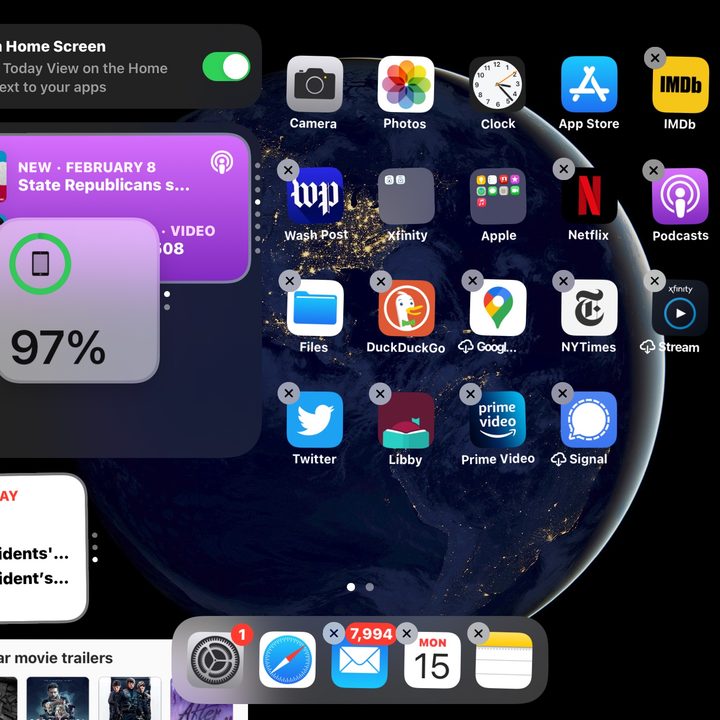Tap the 97% battery widget
The width and height of the screenshot is (720, 720).
[x=79, y=300]
